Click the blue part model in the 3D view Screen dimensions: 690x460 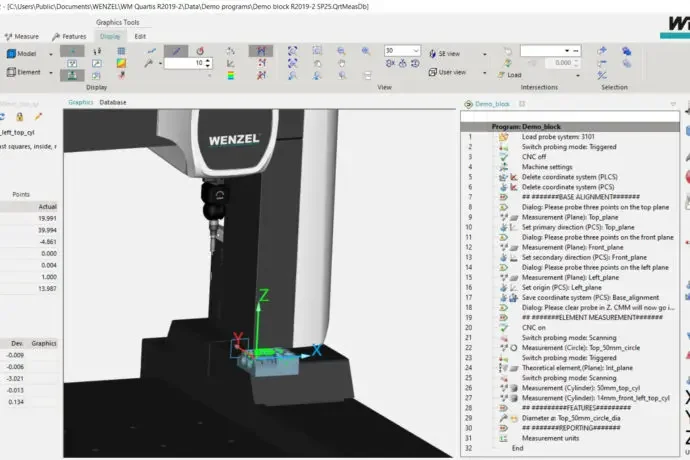point(268,365)
